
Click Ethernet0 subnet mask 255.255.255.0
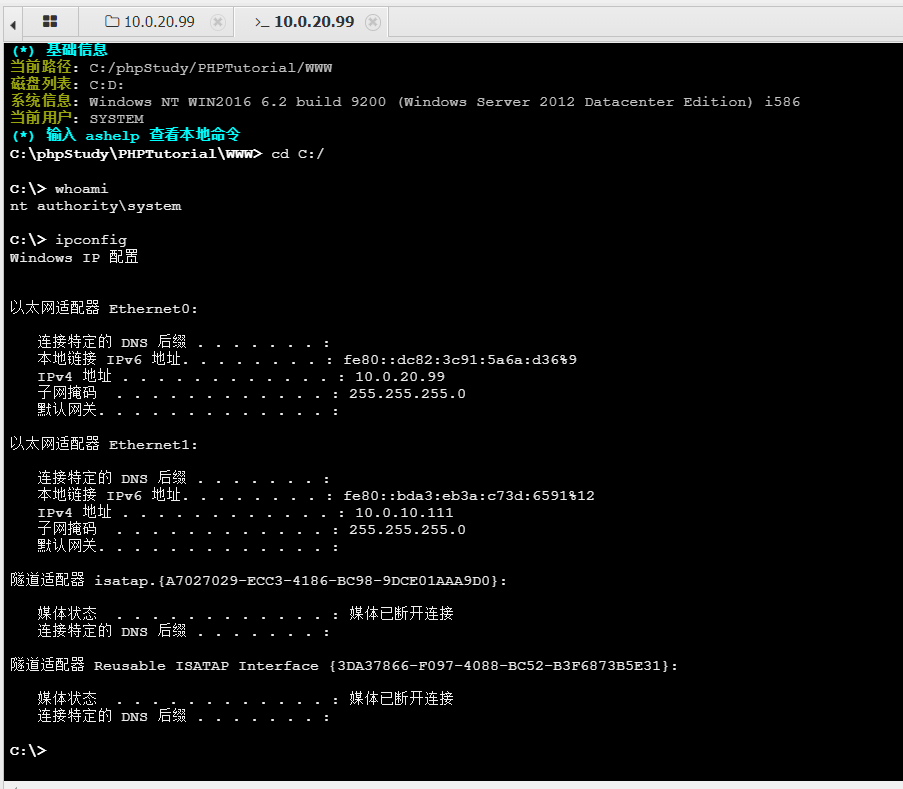pyautogui.click(x=407, y=394)
